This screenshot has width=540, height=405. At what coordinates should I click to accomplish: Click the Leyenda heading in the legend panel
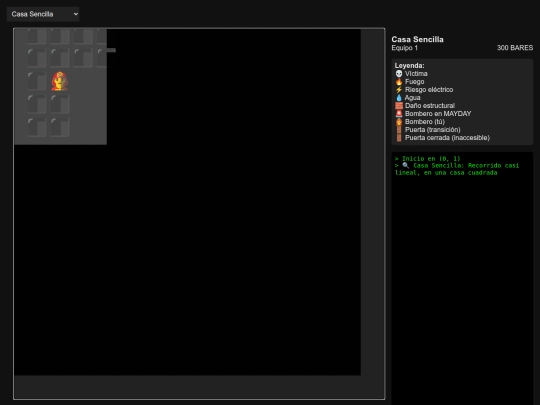[409, 65]
